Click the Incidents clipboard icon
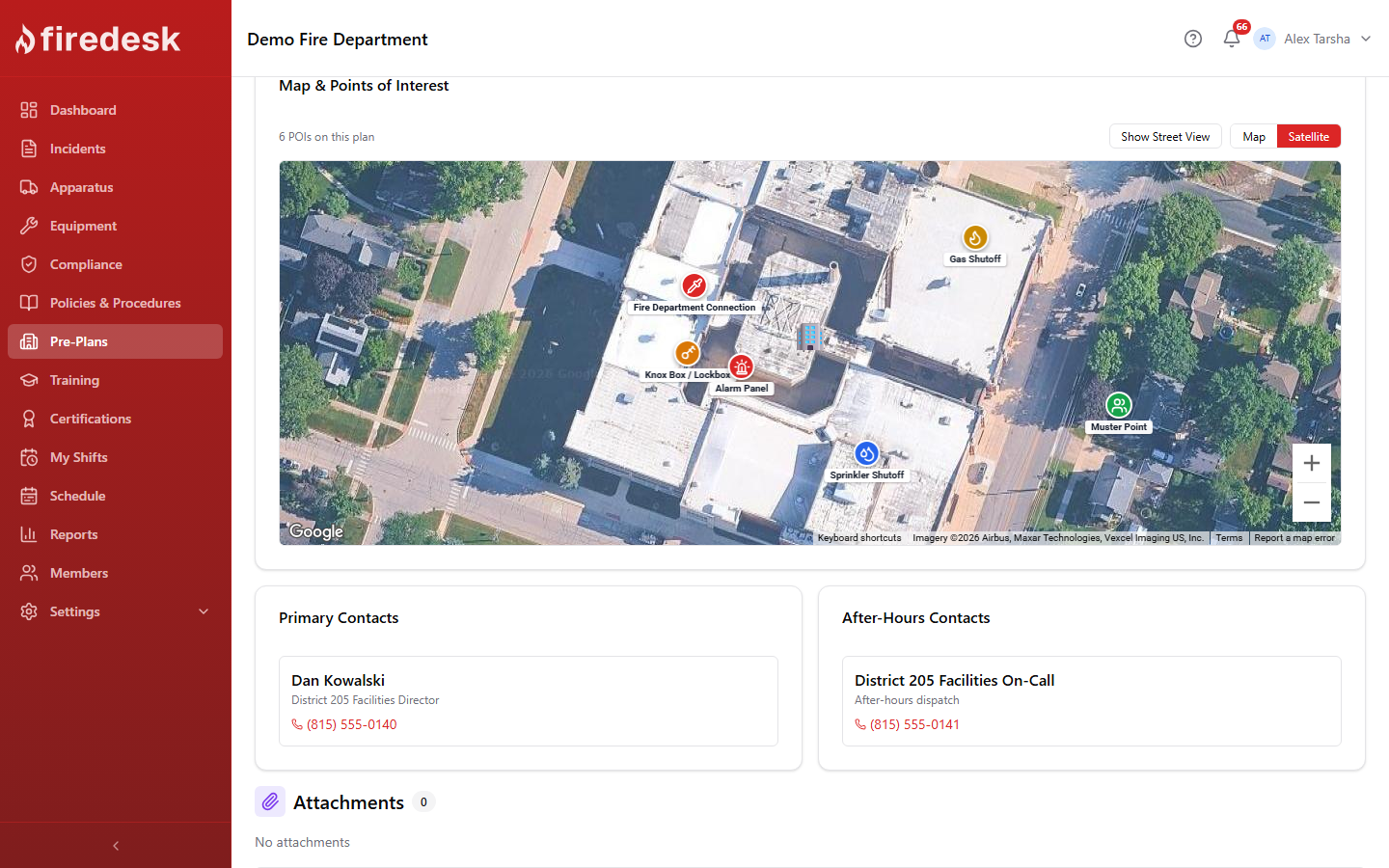The height and width of the screenshot is (868, 1389). [x=29, y=149]
